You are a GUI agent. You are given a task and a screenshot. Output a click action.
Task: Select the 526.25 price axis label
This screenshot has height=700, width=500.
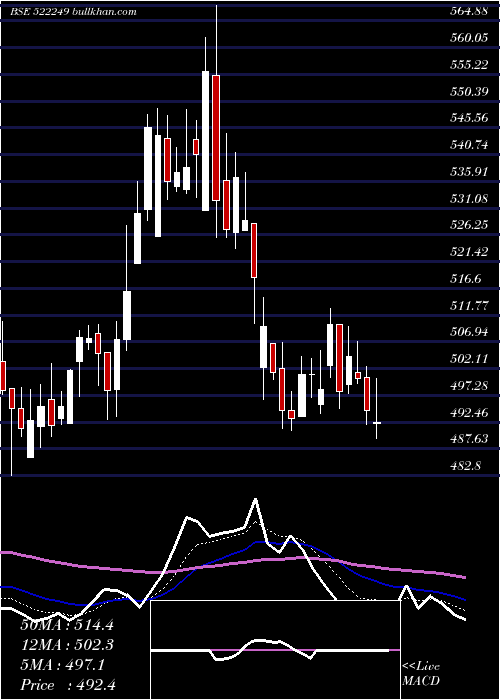pos(468,225)
